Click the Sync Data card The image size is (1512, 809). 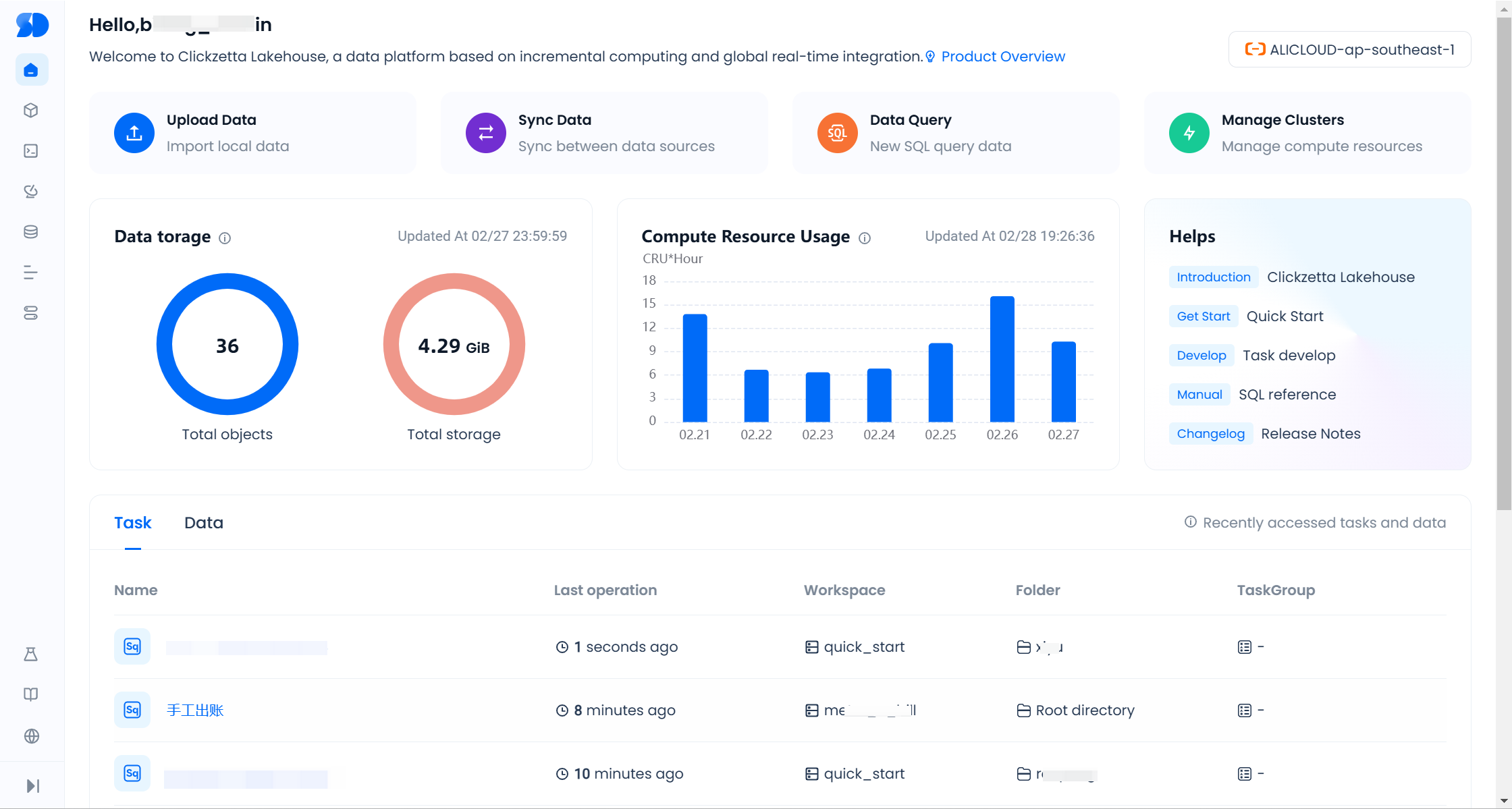[603, 133]
